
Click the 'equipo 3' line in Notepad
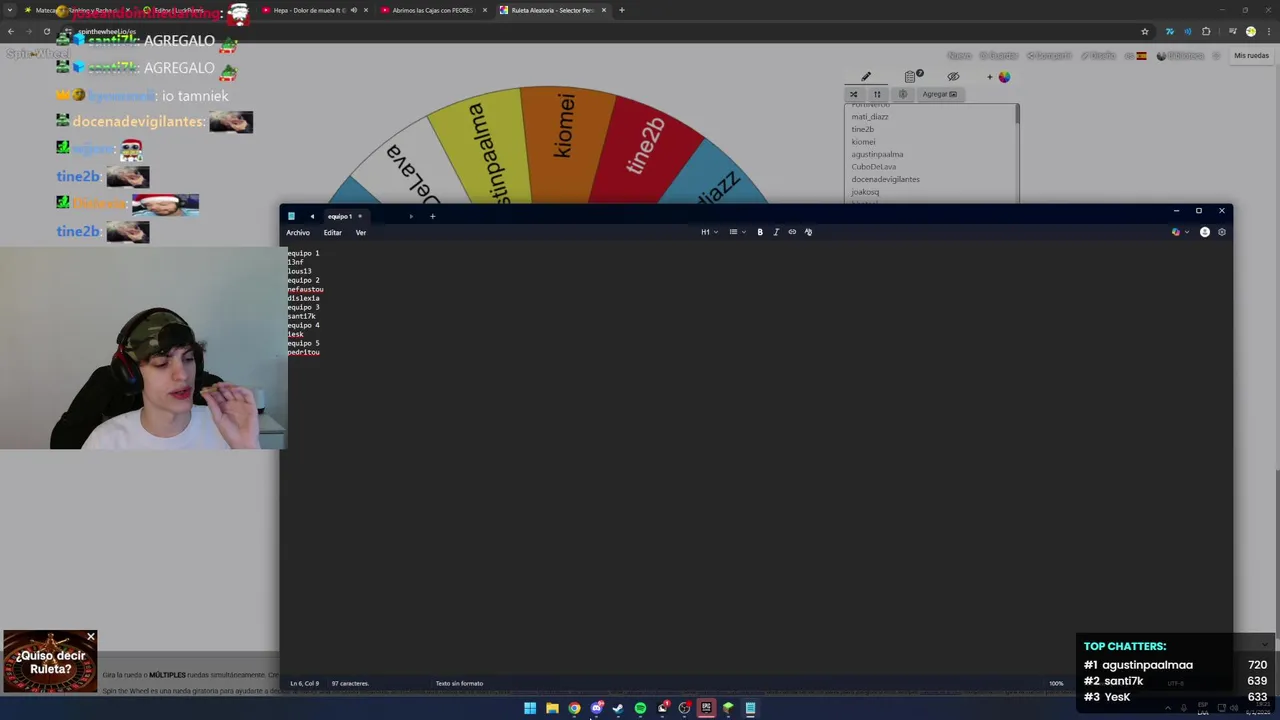(x=303, y=307)
